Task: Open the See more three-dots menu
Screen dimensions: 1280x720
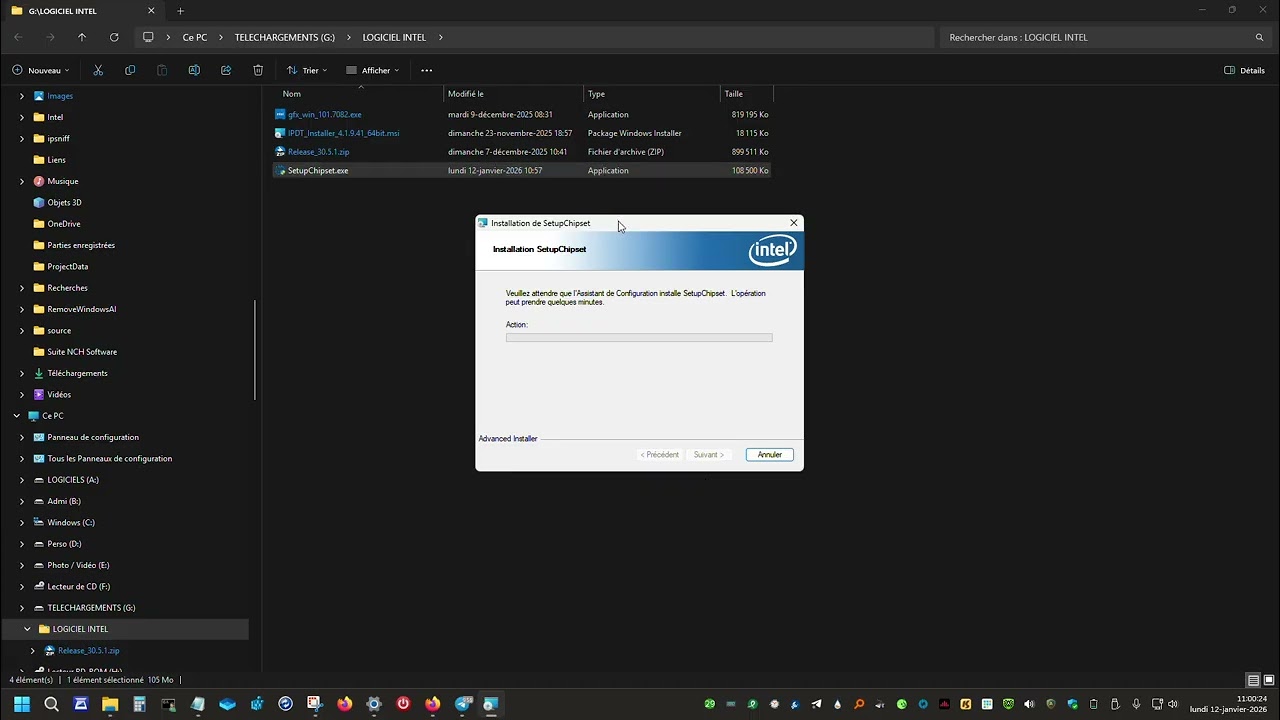Action: (x=427, y=70)
